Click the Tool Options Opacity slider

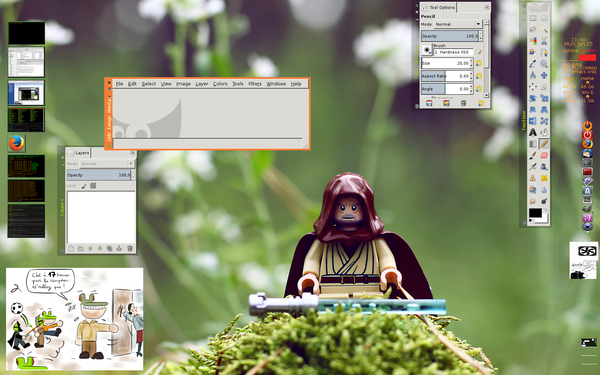point(450,36)
